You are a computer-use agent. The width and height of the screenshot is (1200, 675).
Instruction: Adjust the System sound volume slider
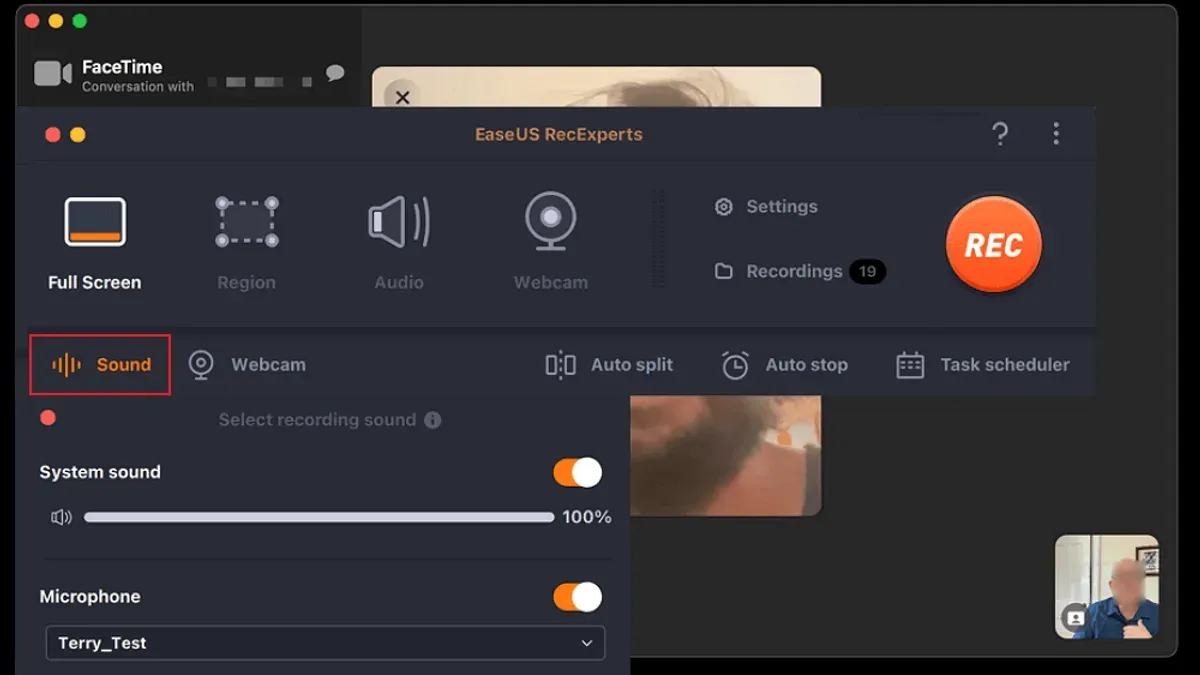[x=319, y=517]
